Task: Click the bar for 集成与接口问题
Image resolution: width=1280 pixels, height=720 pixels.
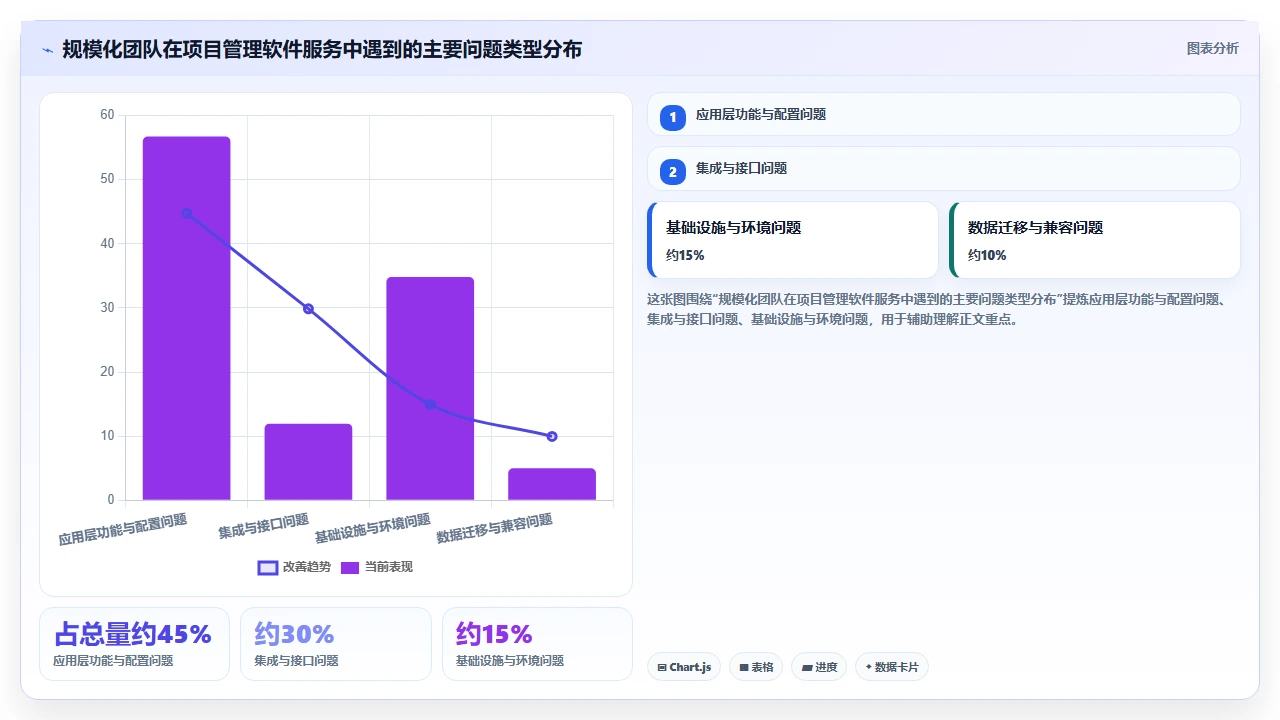Action: click(x=308, y=462)
